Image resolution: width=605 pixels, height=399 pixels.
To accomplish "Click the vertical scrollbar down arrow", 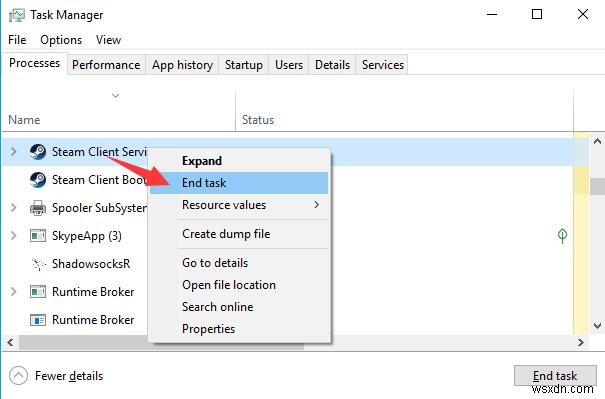I will pyautogui.click(x=597, y=326).
